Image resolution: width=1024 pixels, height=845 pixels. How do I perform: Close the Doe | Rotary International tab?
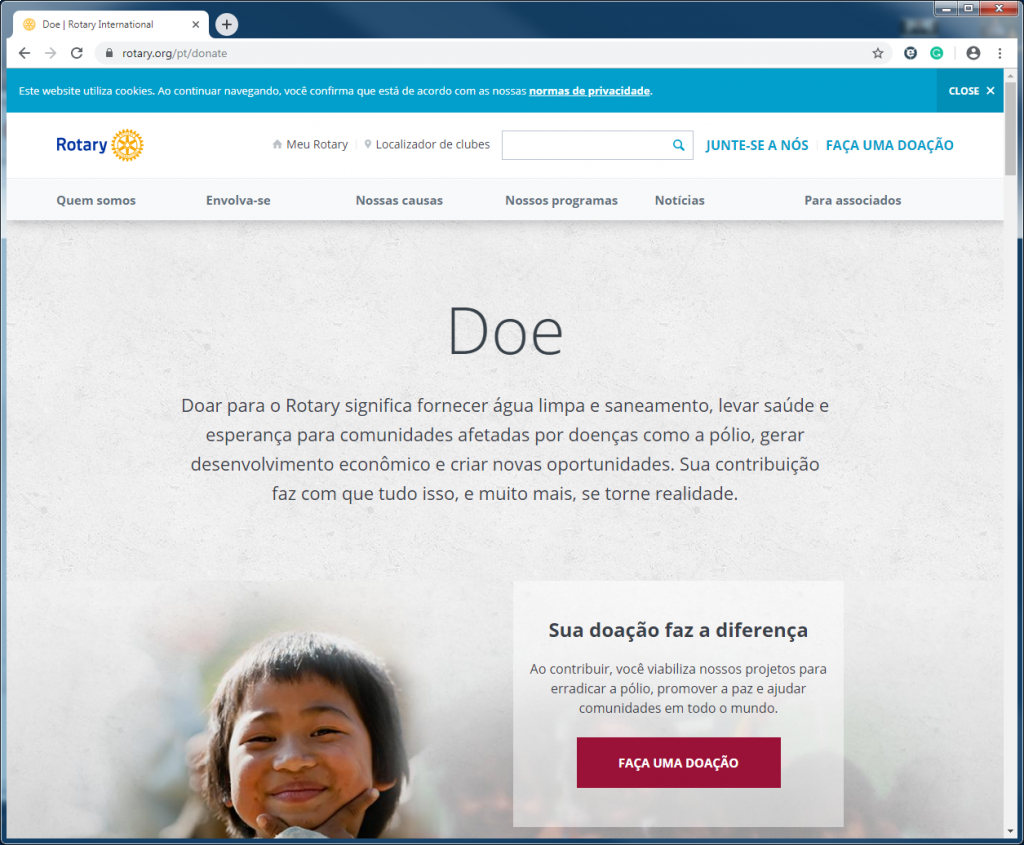[x=195, y=24]
